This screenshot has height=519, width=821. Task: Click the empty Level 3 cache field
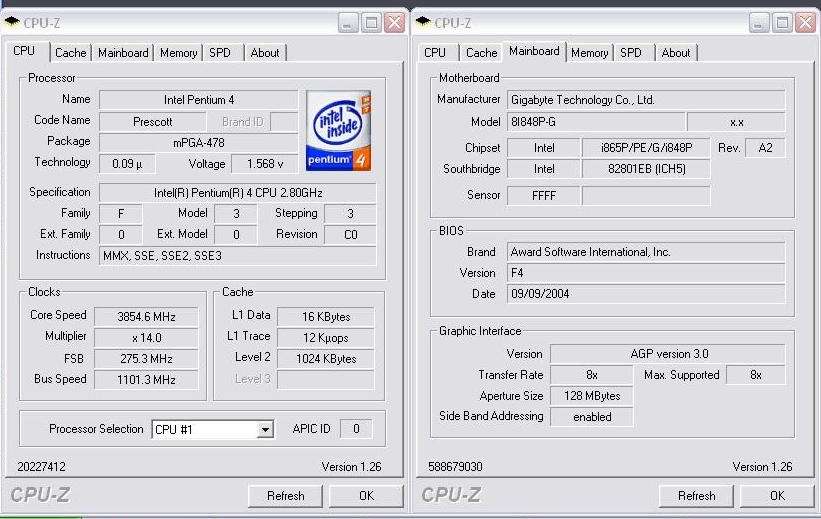point(326,380)
